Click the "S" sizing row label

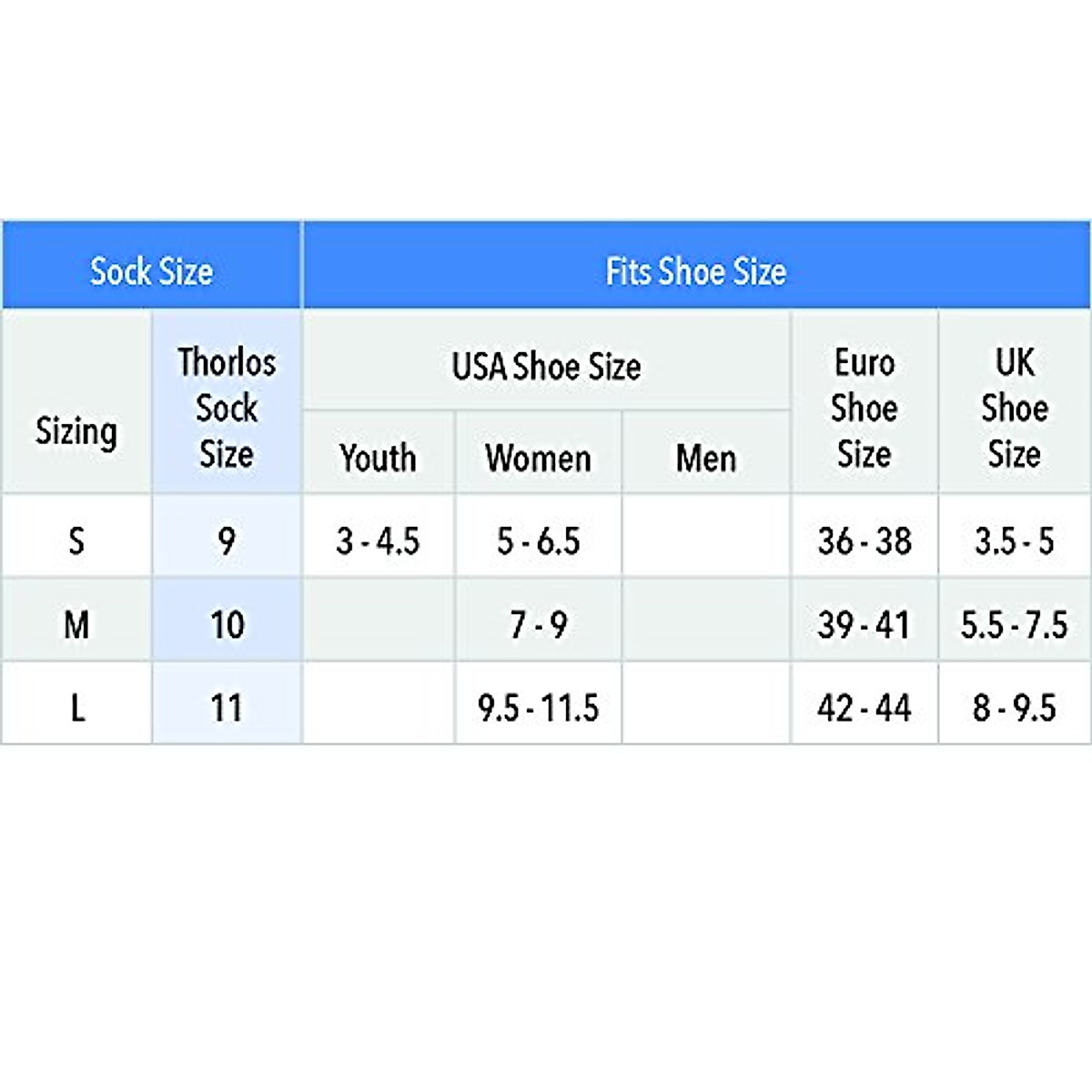[x=76, y=541]
